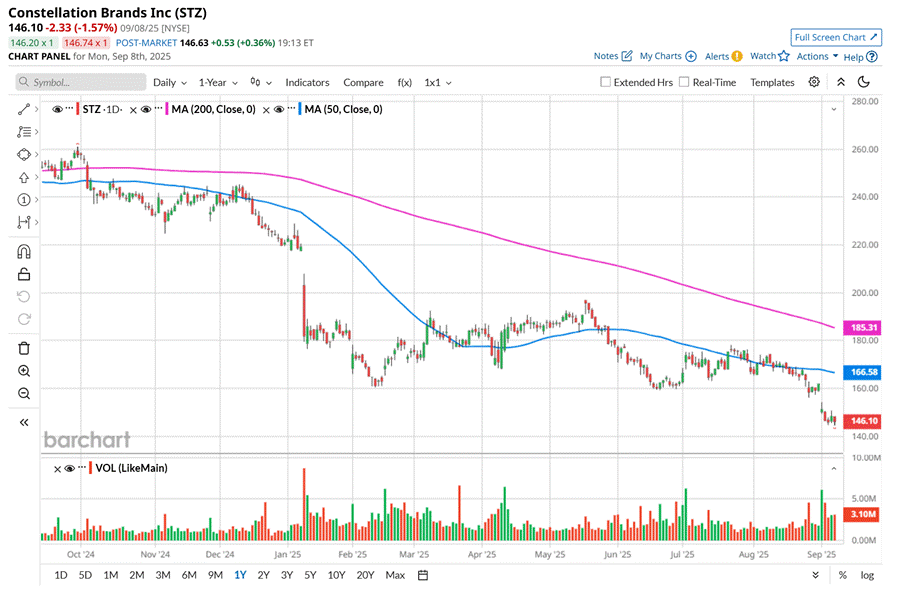Viewport: 902px width, 591px height.
Task: Open the chart type dropdown
Action: [261, 82]
